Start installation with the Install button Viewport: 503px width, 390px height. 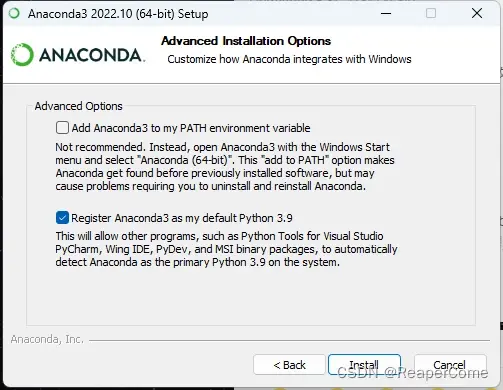[364, 365]
